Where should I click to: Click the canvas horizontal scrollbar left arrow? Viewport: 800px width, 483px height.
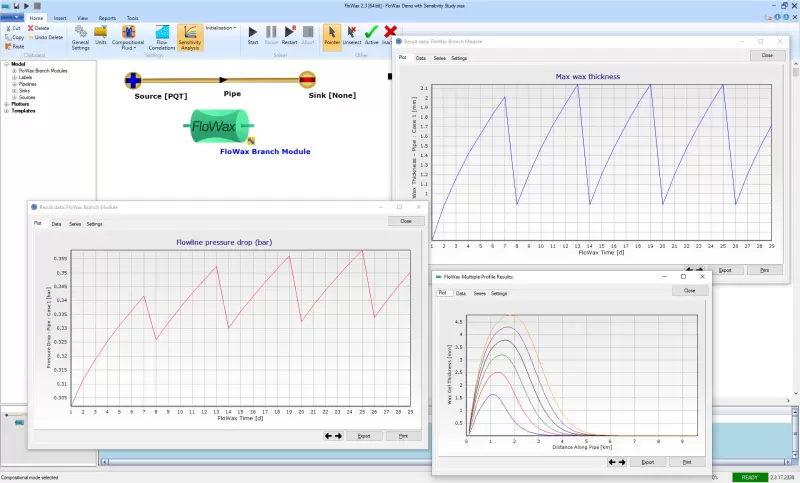[x=105, y=462]
